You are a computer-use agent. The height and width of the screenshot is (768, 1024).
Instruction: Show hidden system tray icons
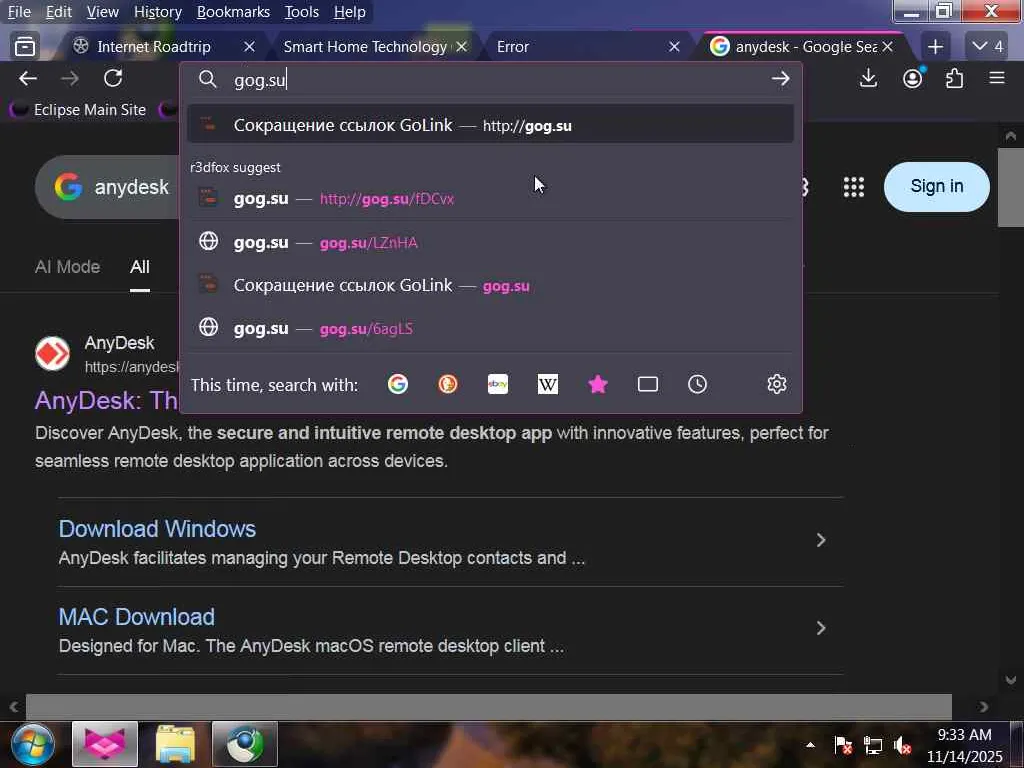tap(810, 744)
